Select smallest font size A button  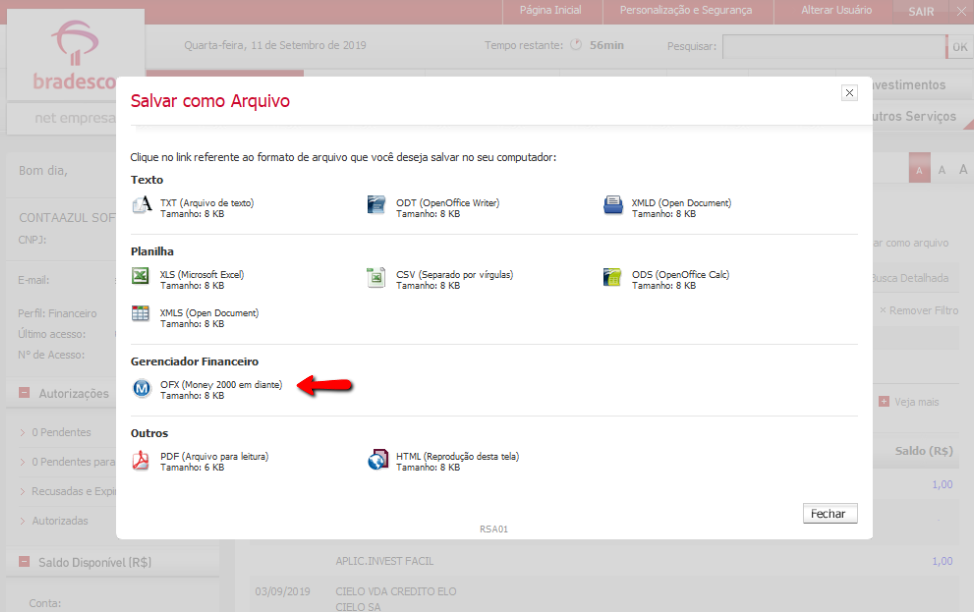coord(919,168)
